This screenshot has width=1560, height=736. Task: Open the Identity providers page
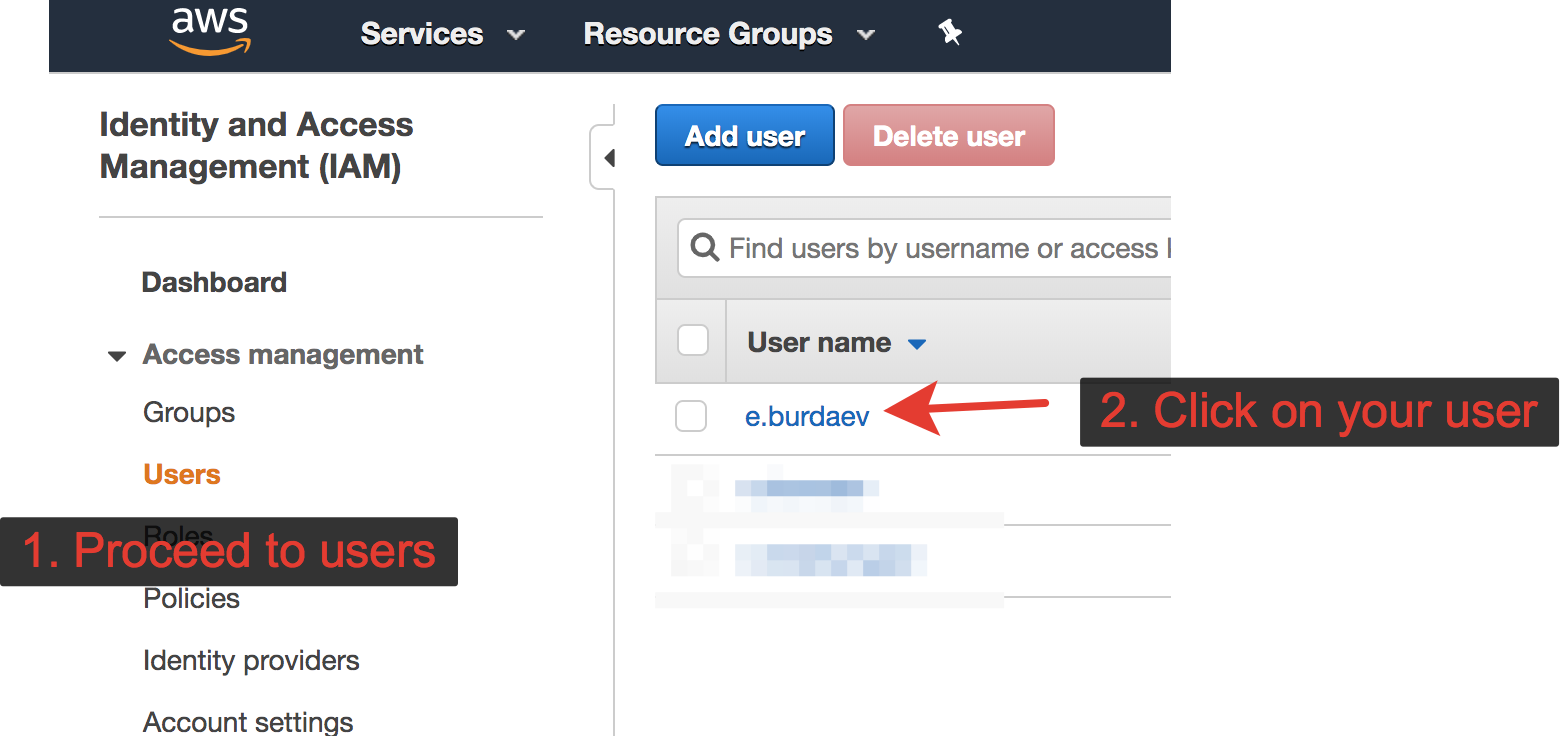pyautogui.click(x=251, y=660)
